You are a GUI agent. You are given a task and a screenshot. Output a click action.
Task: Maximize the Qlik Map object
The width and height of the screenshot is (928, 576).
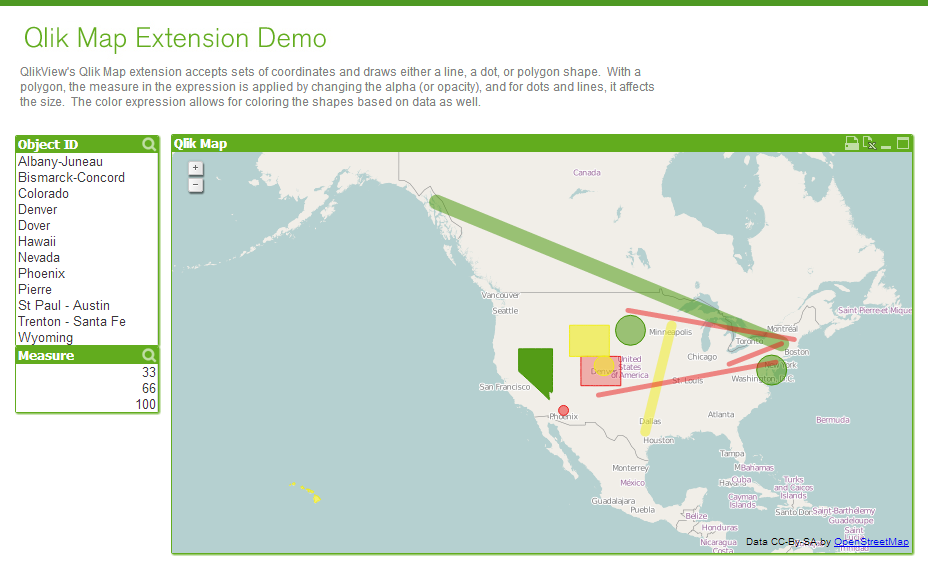pos(903,143)
